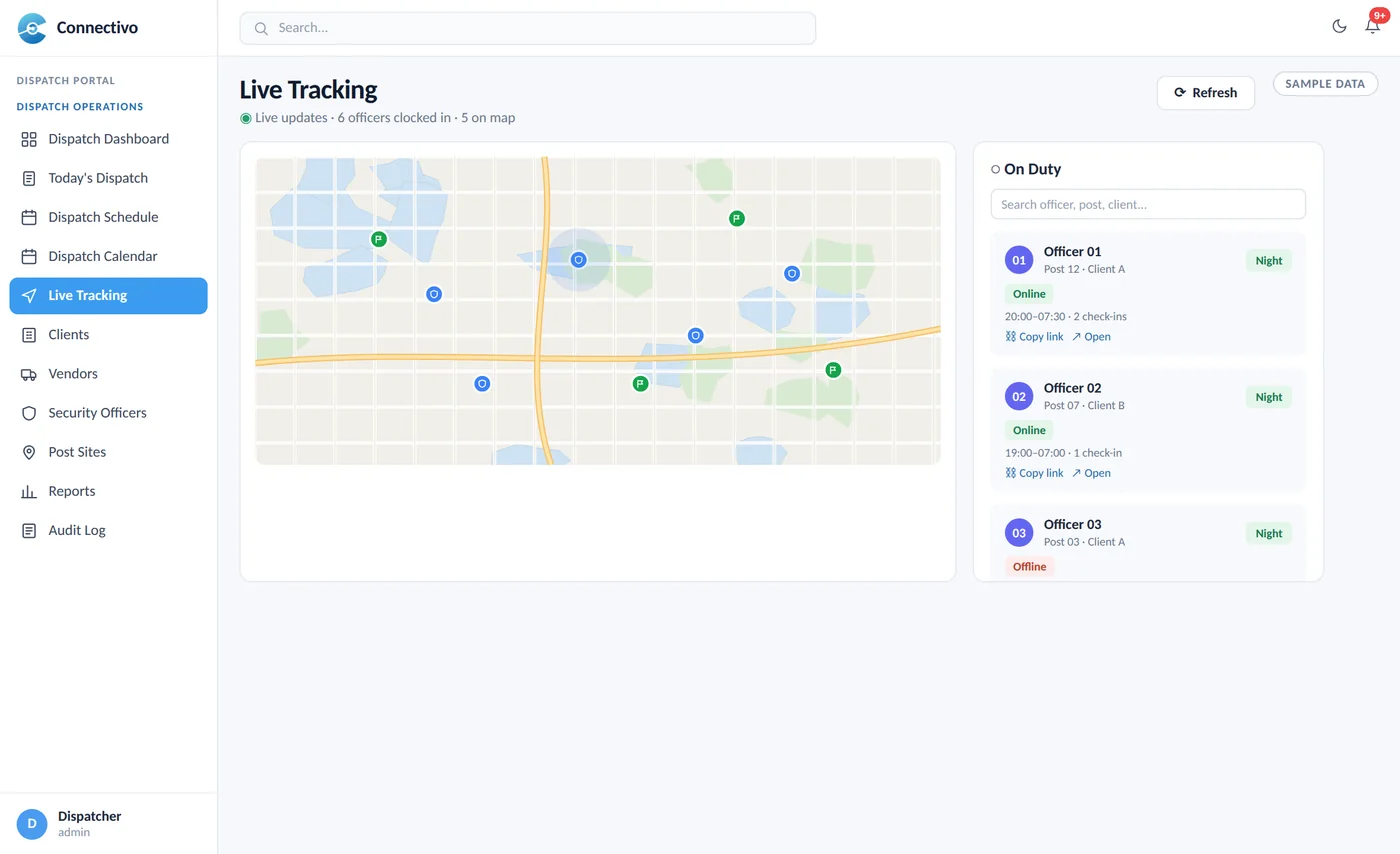The image size is (1400, 854).
Task: Click the DISPATCH OPERATIONS section label
Action: [80, 107]
